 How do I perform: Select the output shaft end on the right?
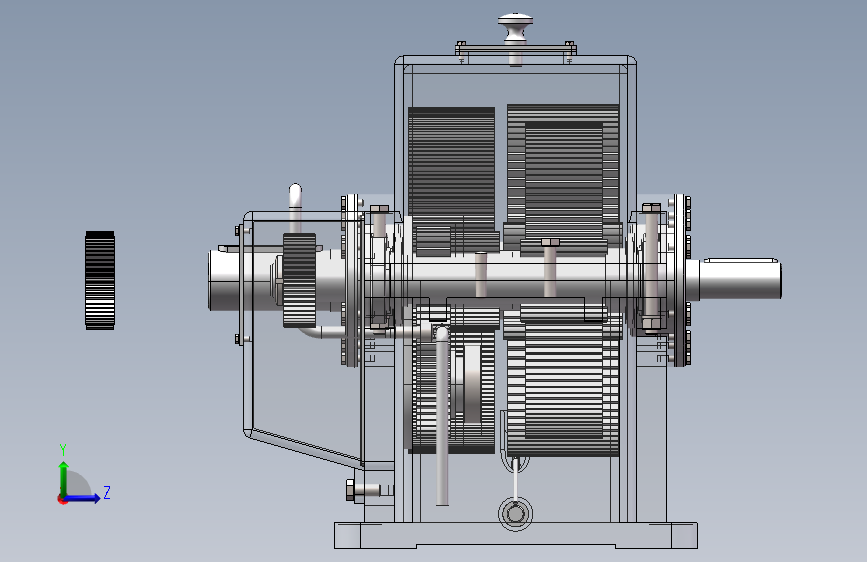(x=741, y=279)
